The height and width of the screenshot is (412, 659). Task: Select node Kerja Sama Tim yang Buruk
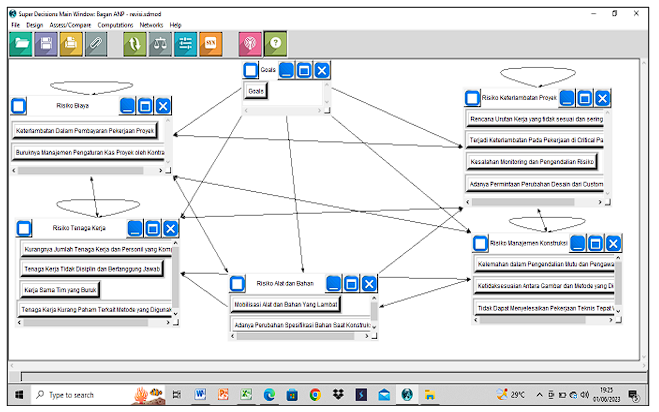point(60,290)
